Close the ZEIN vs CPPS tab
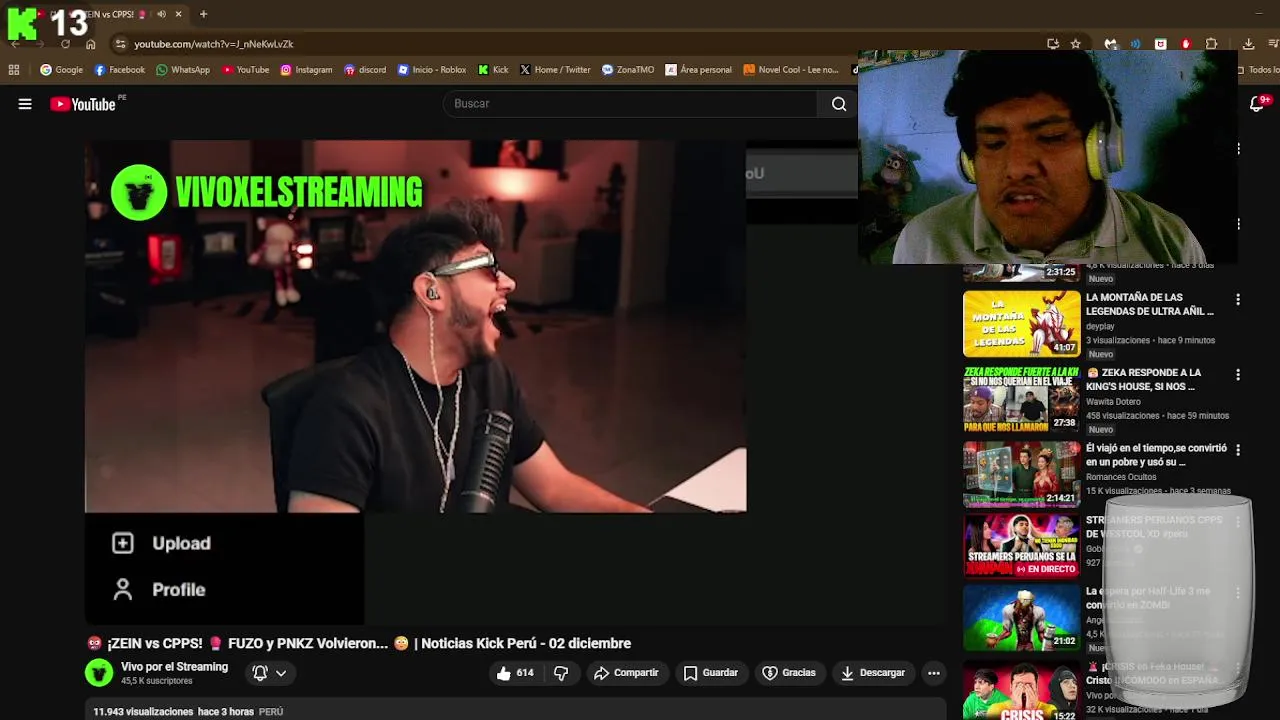The image size is (1280, 720). coord(178,14)
